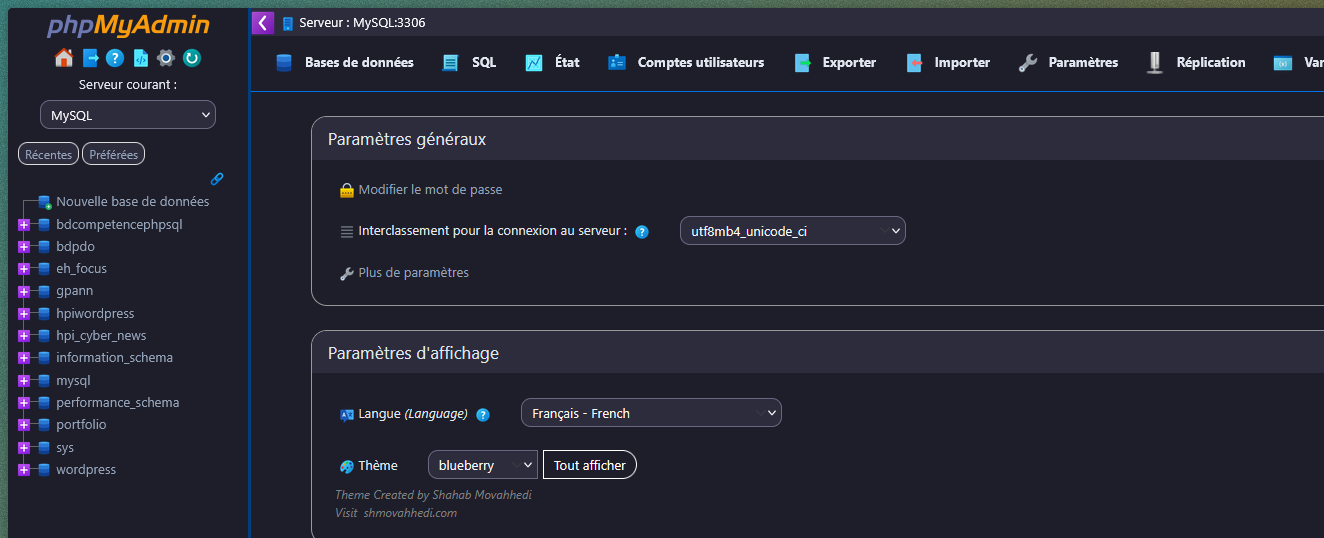Click the help icon next to Interclassement label
This screenshot has width=1324, height=538.
(642, 232)
